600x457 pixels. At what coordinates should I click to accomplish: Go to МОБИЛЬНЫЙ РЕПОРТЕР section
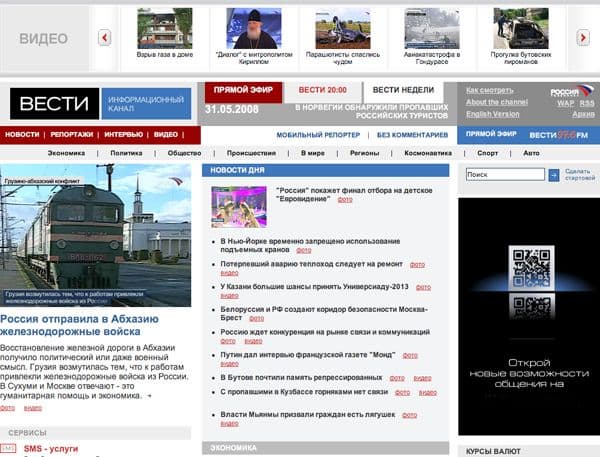[x=318, y=135]
